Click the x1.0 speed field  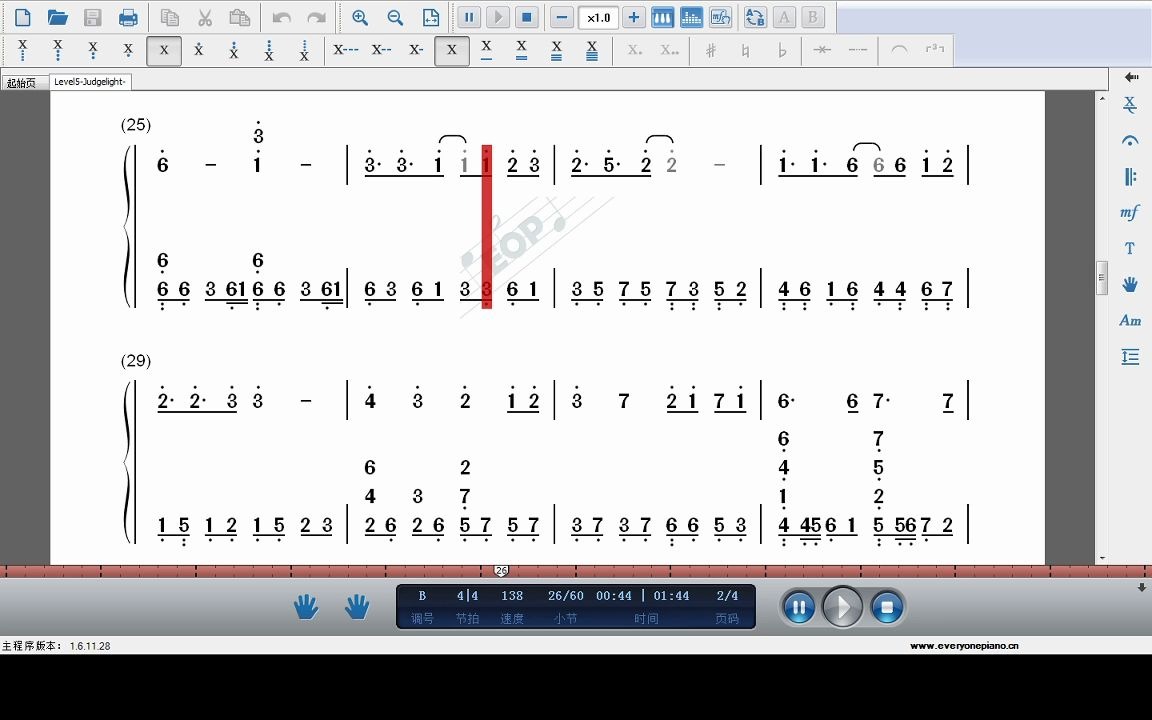point(598,18)
